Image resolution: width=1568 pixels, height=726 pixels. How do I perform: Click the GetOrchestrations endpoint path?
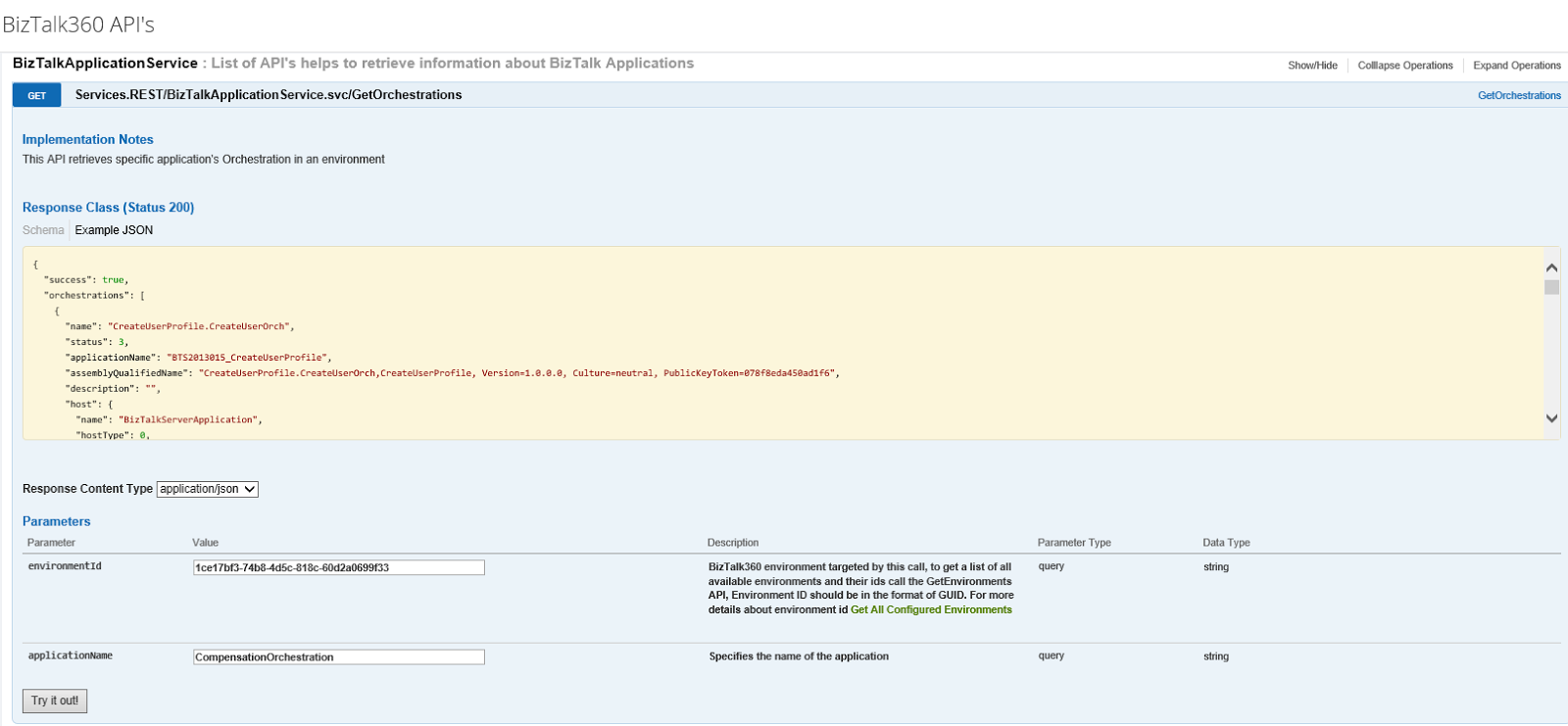tap(269, 95)
